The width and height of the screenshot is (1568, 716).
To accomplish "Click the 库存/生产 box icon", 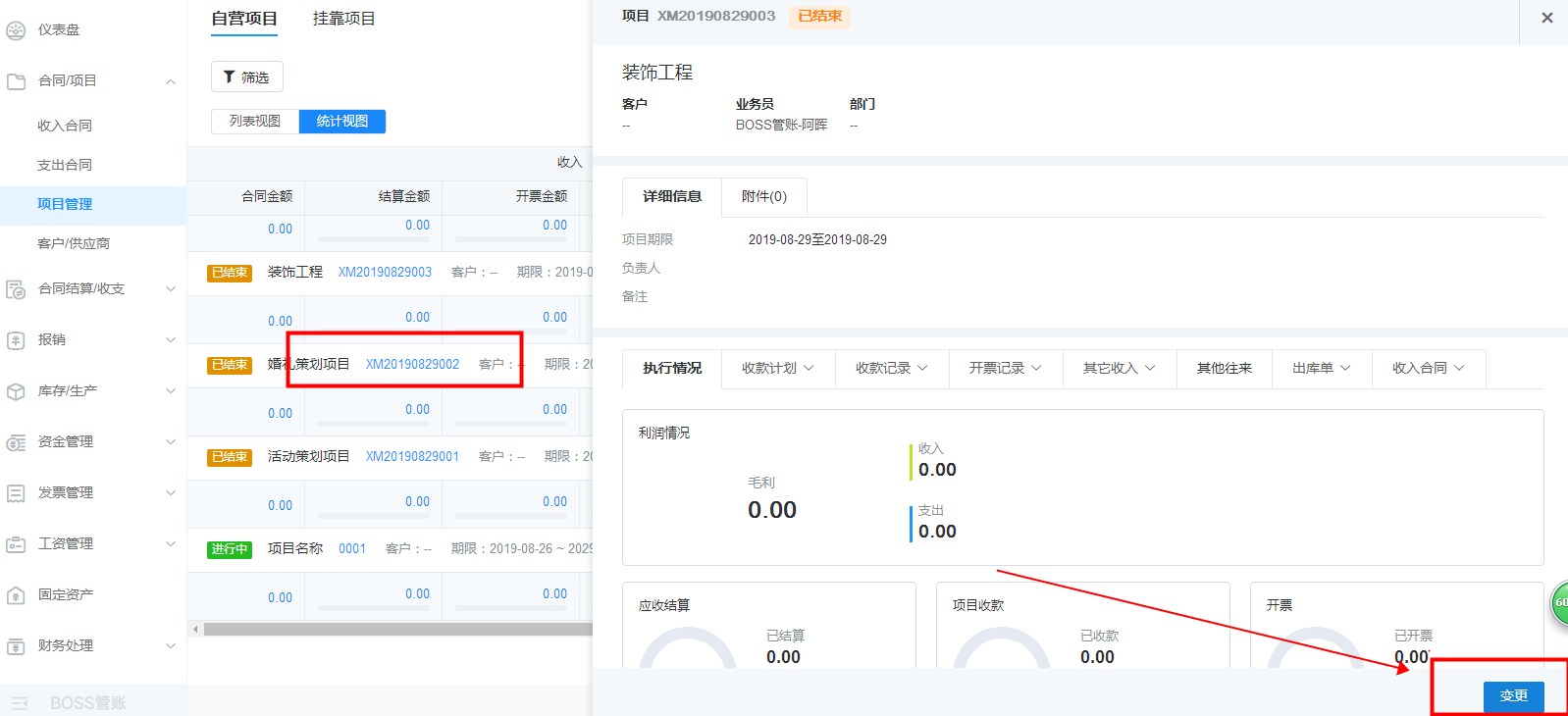I will pos(16,391).
